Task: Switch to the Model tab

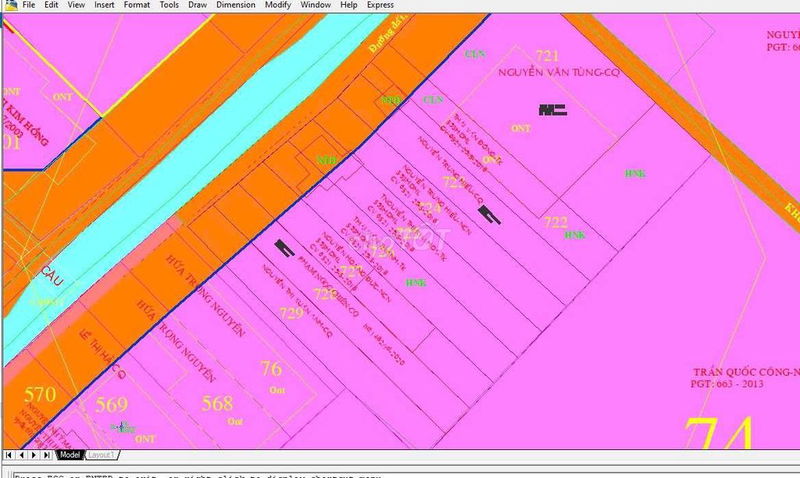Action: (69, 455)
